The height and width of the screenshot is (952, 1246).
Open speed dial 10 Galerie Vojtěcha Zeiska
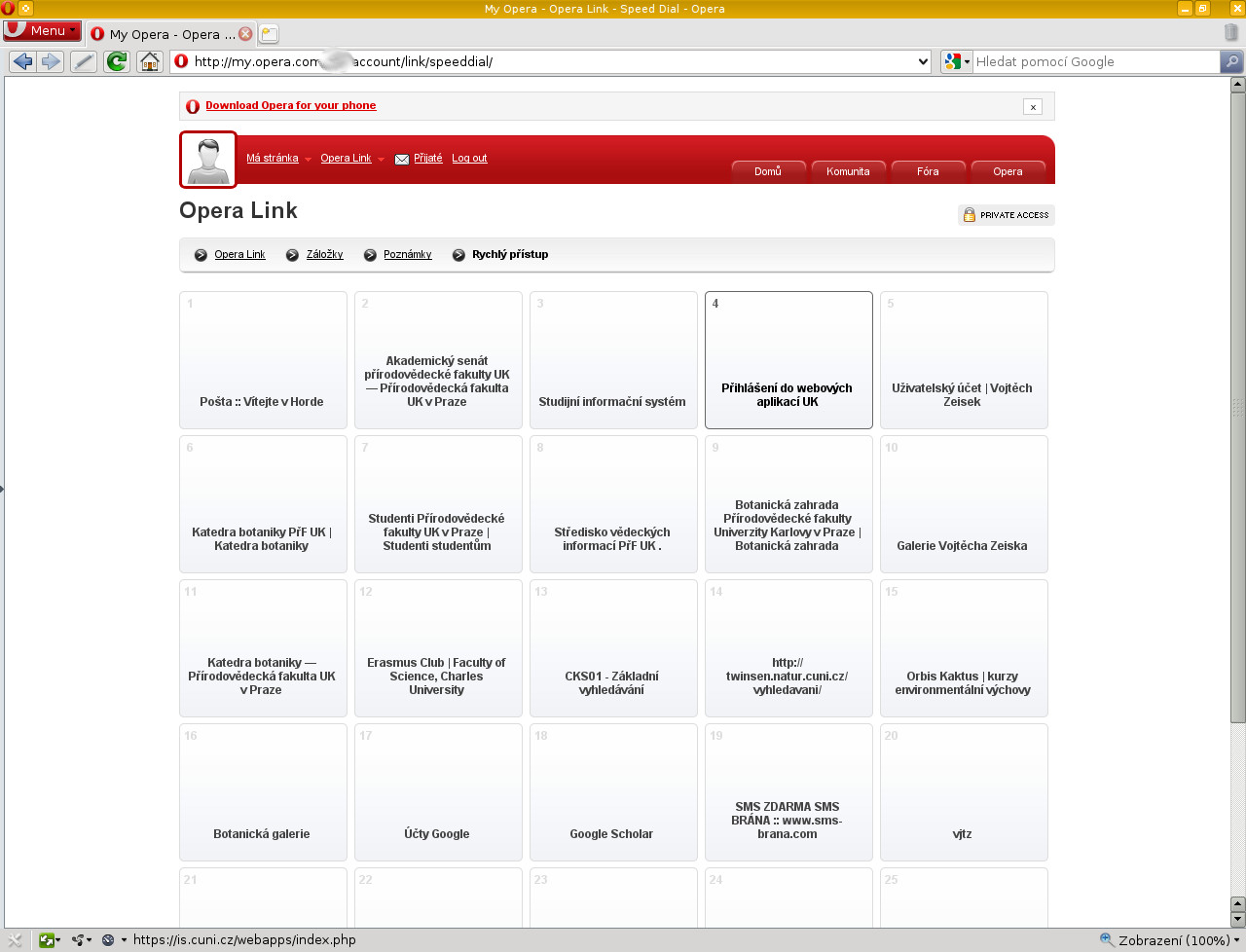pyautogui.click(x=964, y=504)
